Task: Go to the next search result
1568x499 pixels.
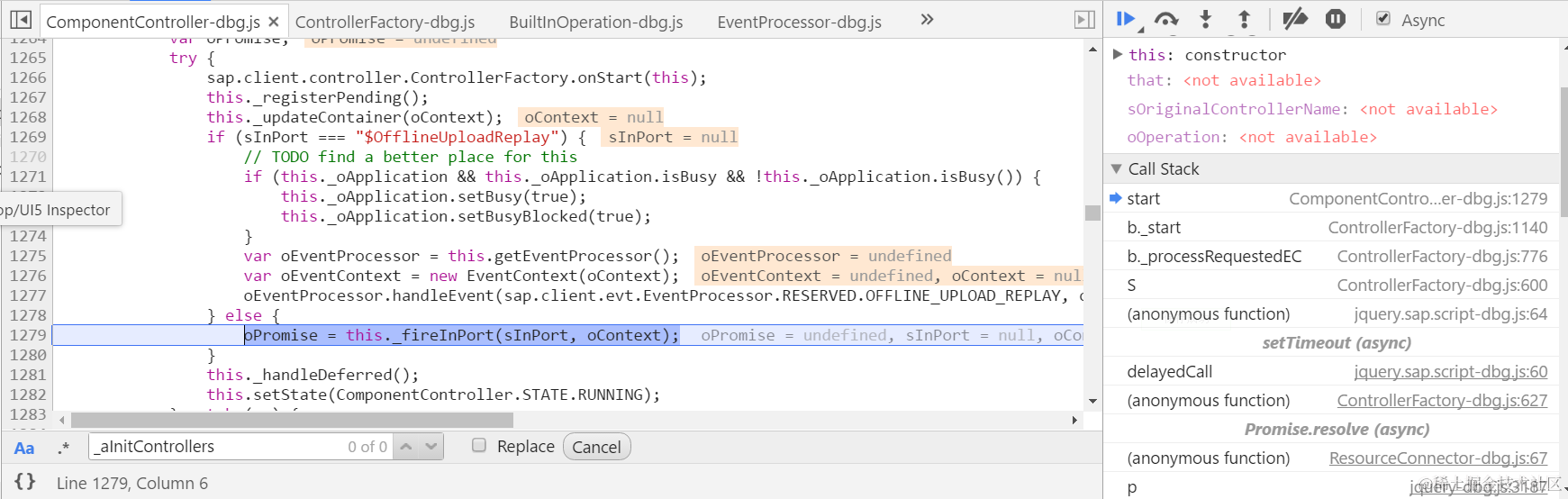Action: 431,447
